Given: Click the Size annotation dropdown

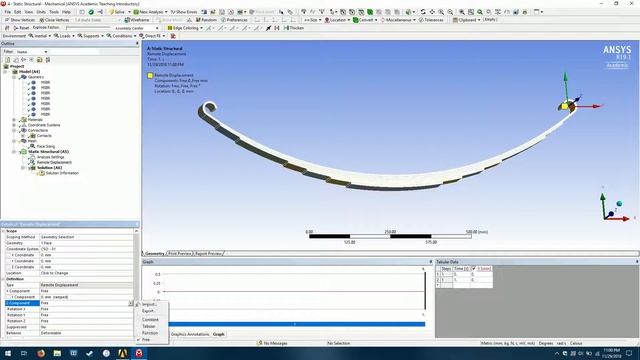Looking at the screenshot, I should coord(312,20).
